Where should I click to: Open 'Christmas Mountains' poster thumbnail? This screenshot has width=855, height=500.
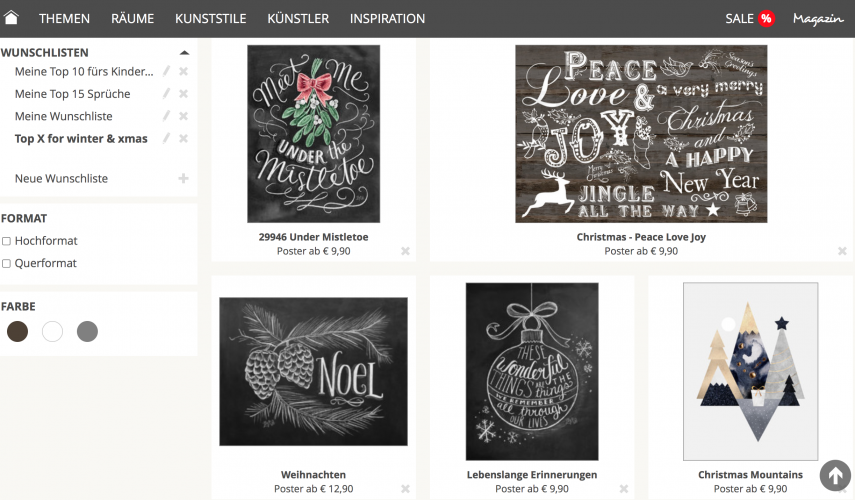[x=750, y=371]
